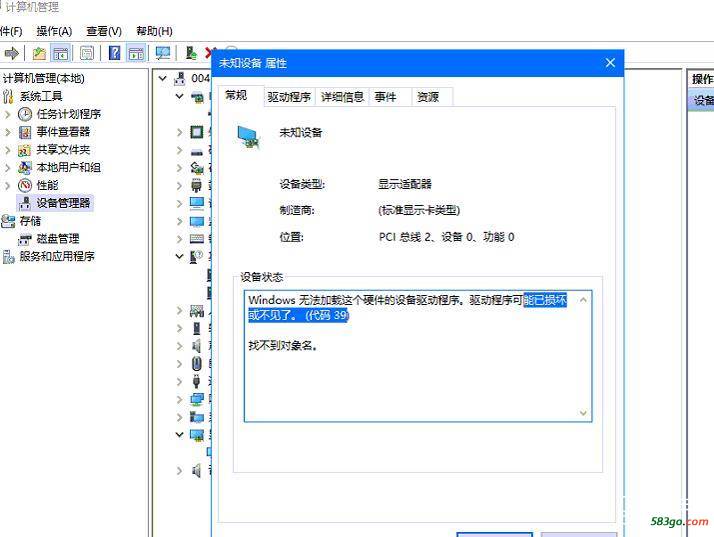Expand the mouse category arrow
The image size is (714, 537).
pyautogui.click(x=179, y=363)
